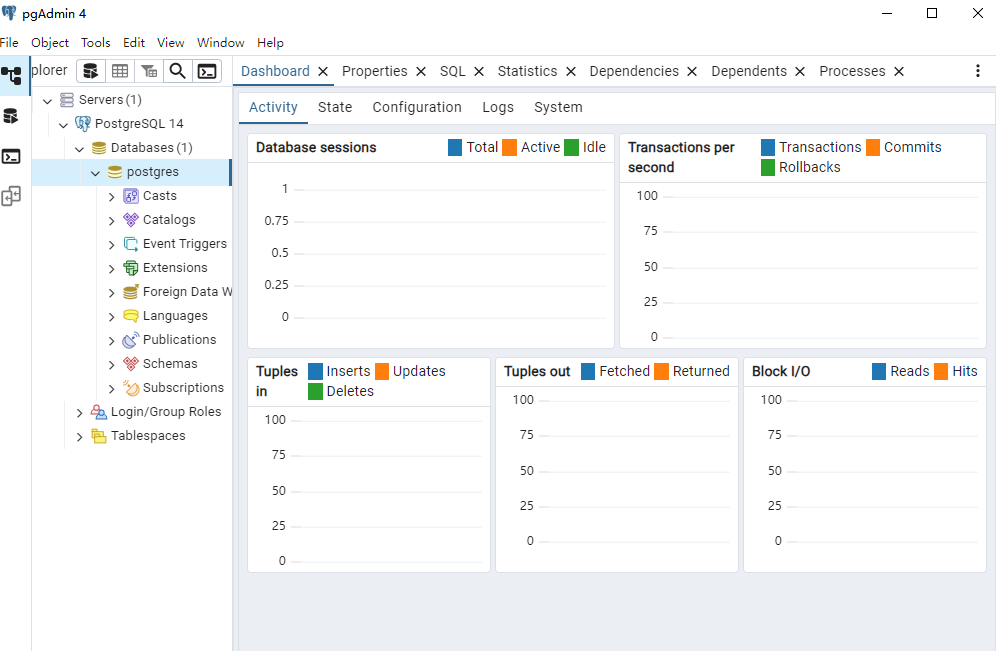Image resolution: width=996 pixels, height=651 pixels.
Task: Open the Window menu
Action: click(220, 43)
